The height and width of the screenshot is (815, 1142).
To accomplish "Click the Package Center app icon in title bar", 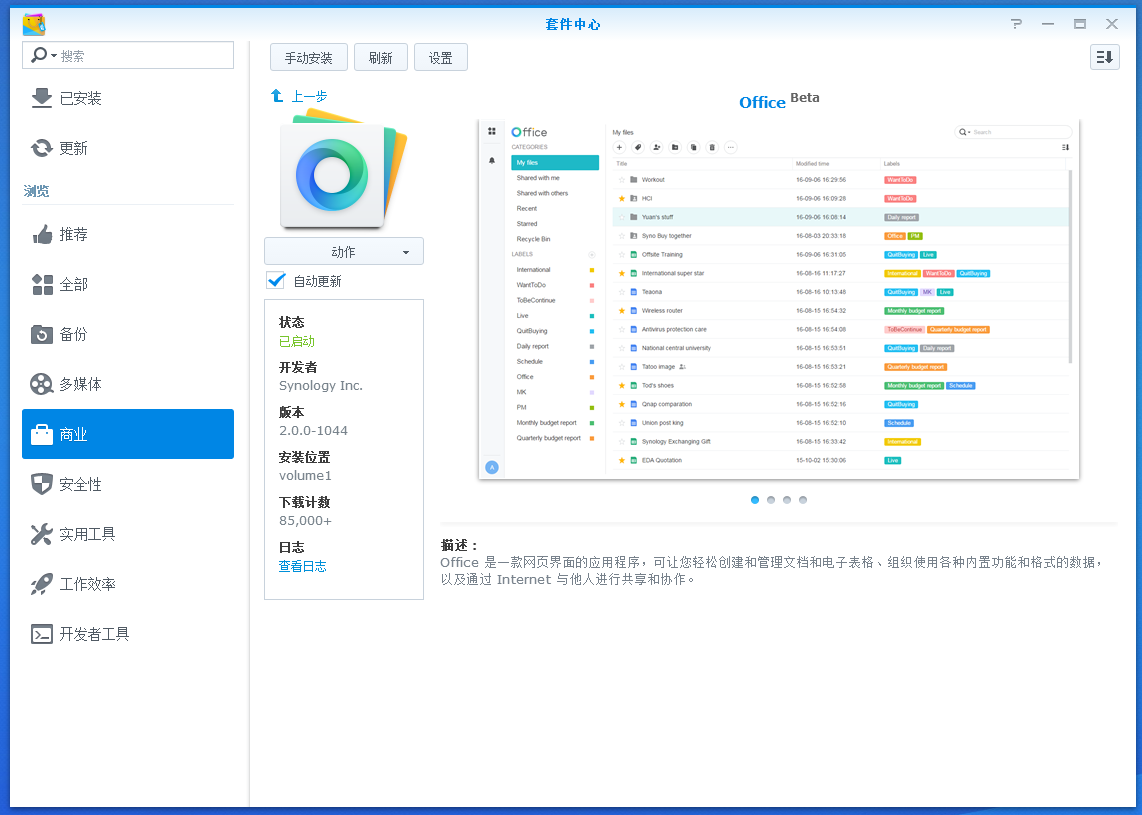I will 34,24.
